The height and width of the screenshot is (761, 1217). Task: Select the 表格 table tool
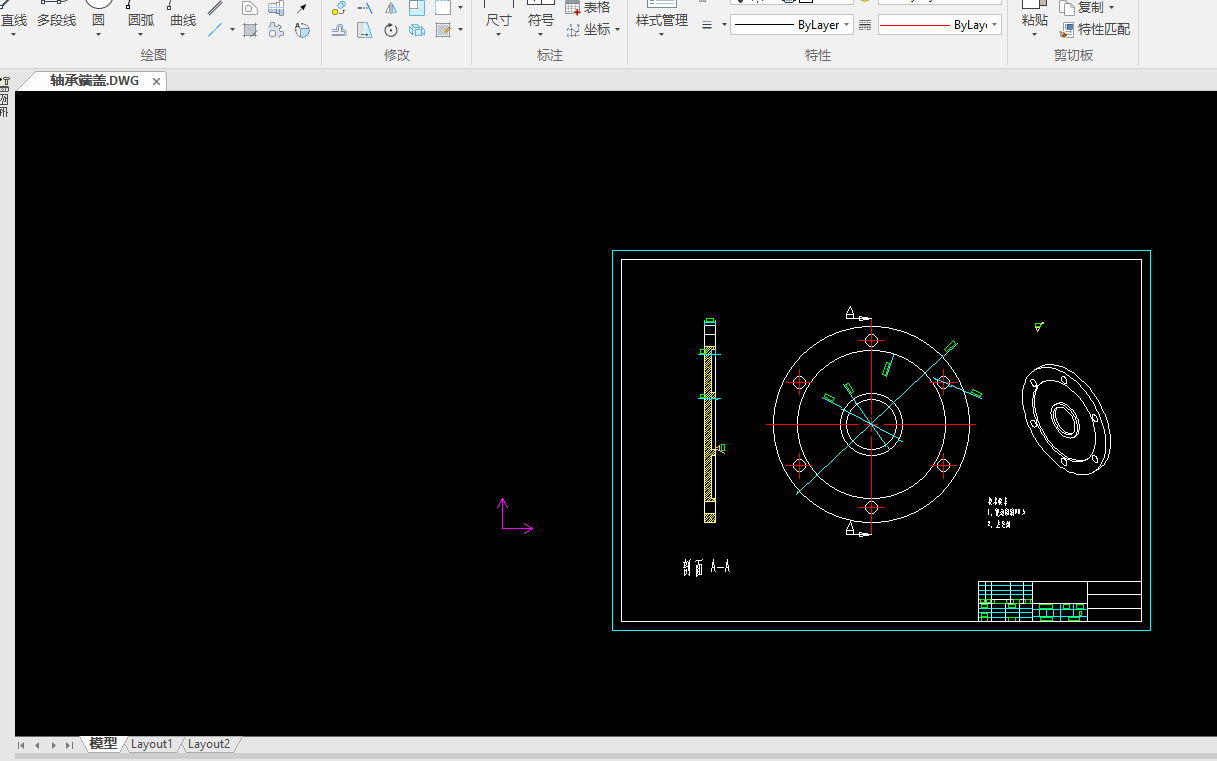[x=574, y=8]
